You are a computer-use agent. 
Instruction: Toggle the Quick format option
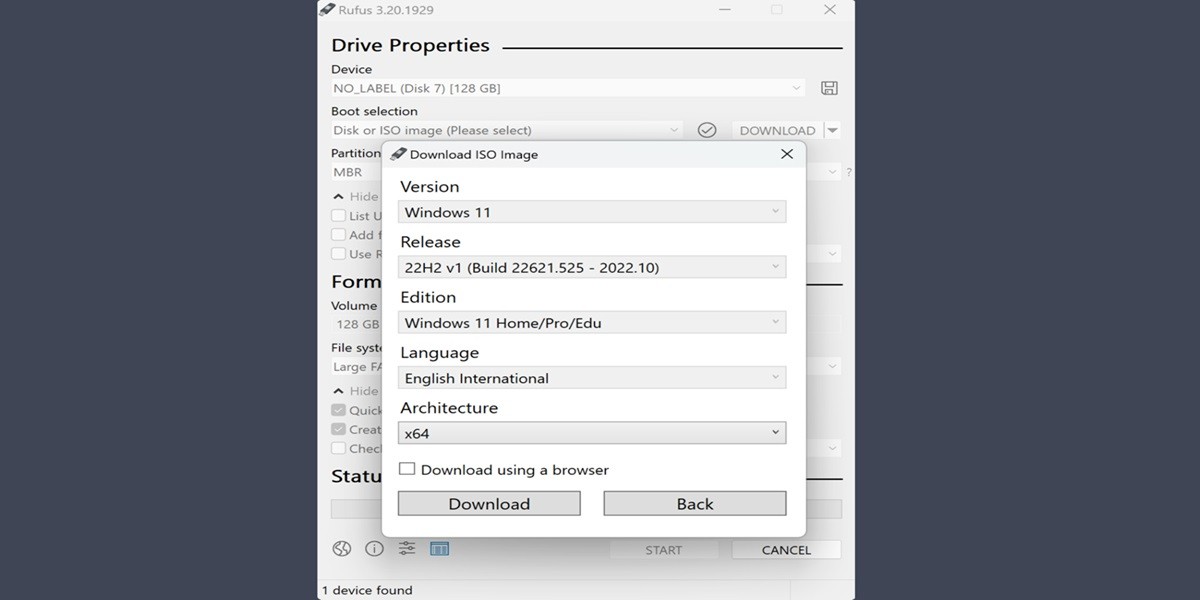tap(338, 410)
